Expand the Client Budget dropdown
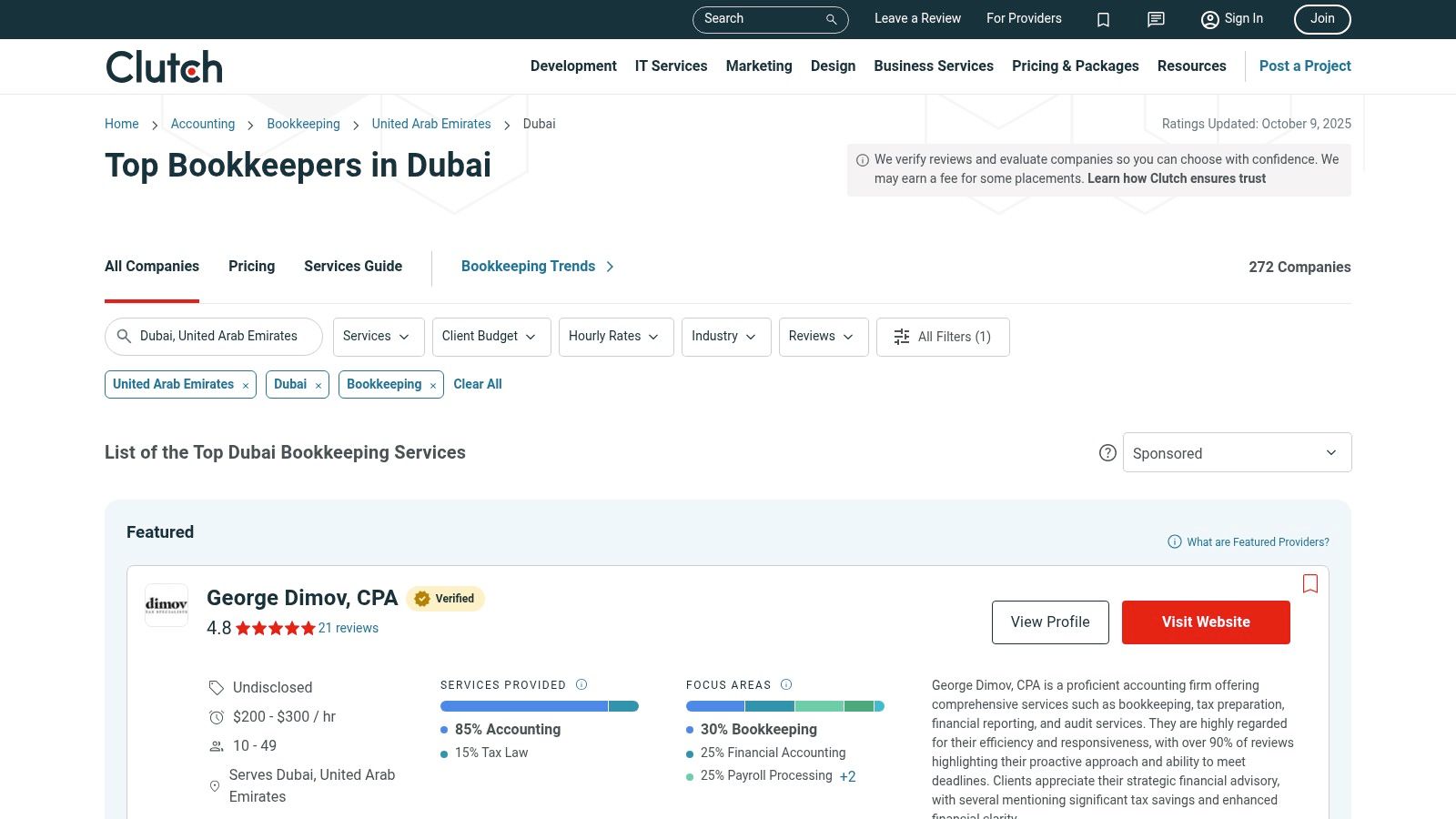The height and width of the screenshot is (819, 1456). point(491,337)
